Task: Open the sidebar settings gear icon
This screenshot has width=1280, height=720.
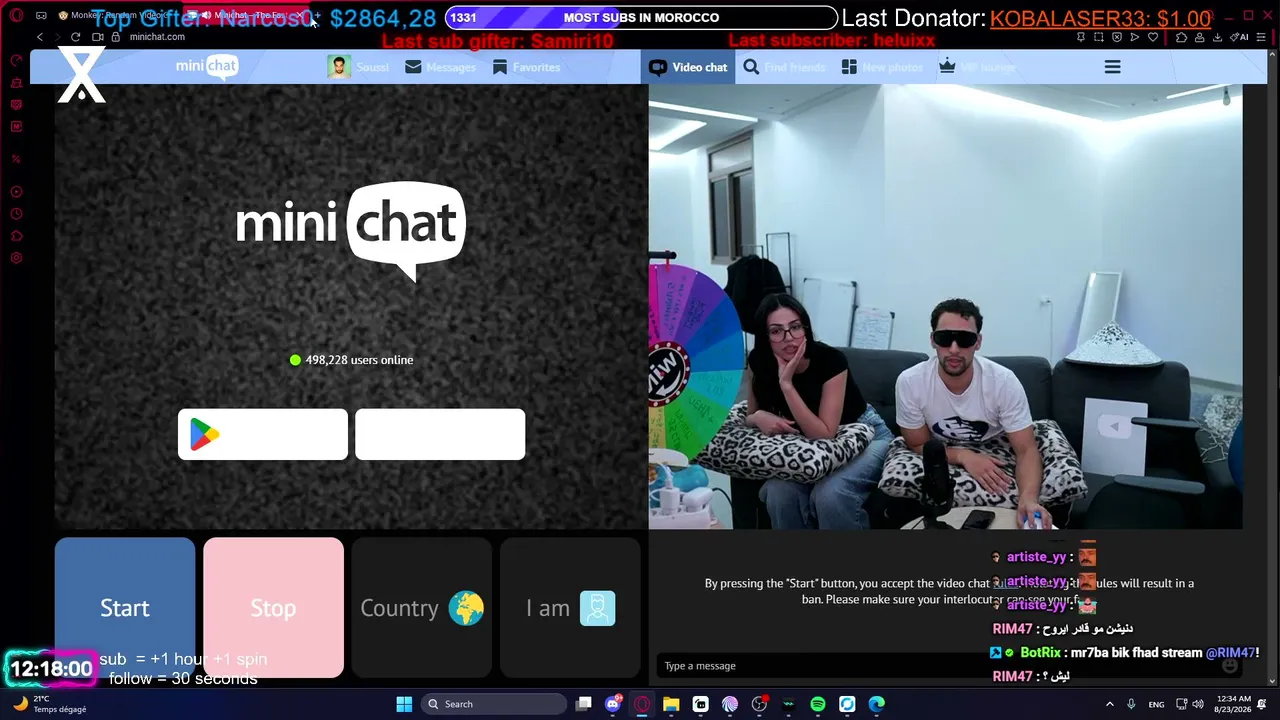Action: click(x=16, y=258)
